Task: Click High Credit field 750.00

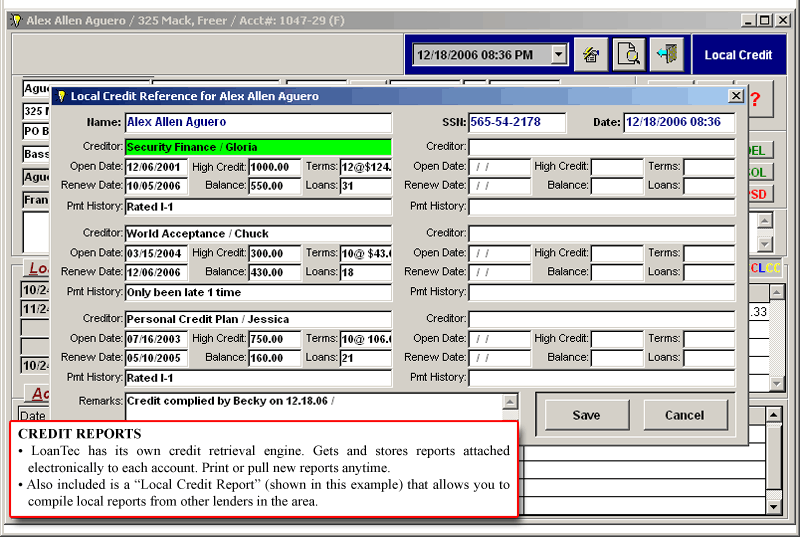Action: point(274,339)
